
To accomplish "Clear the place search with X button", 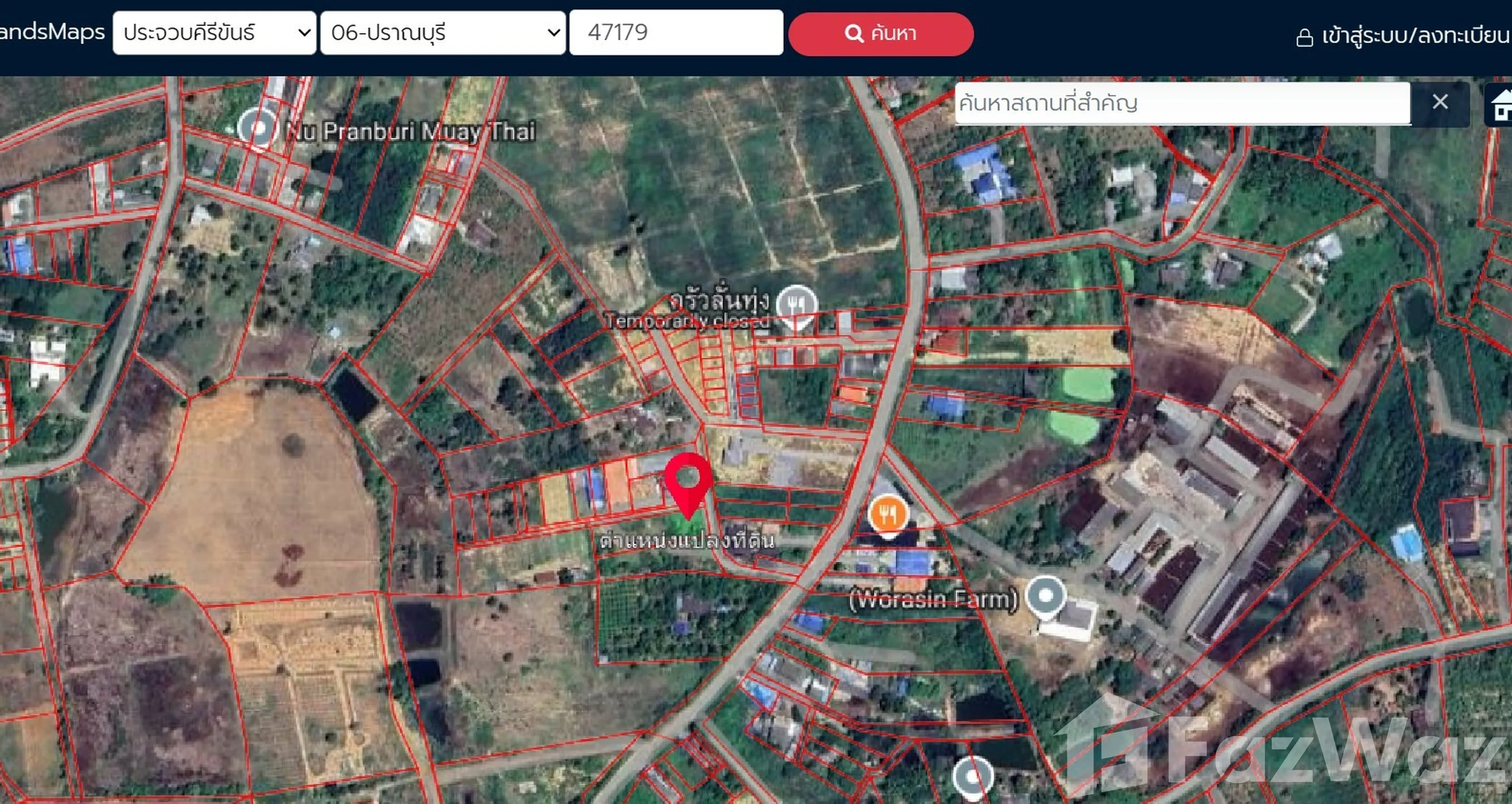I will [x=1440, y=102].
